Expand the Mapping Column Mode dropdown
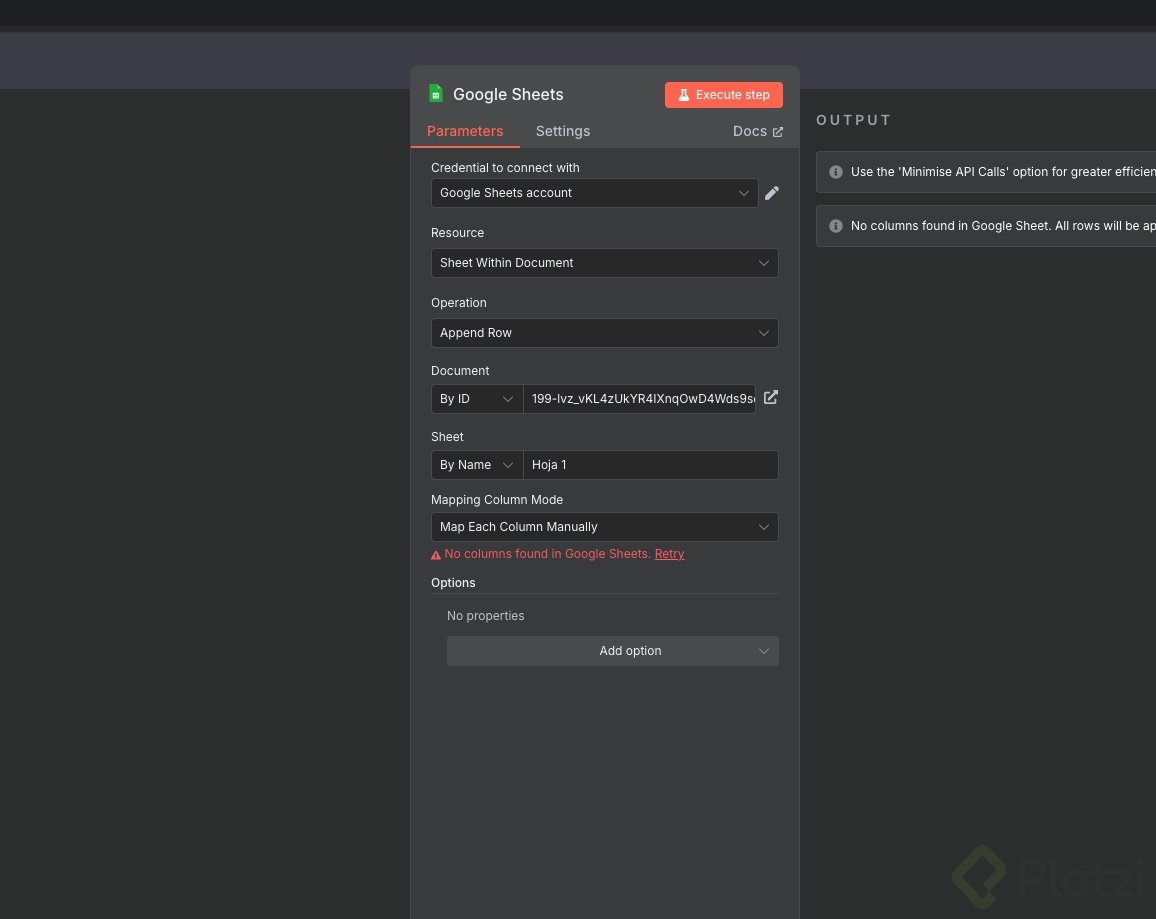The image size is (1156, 919). click(604, 527)
